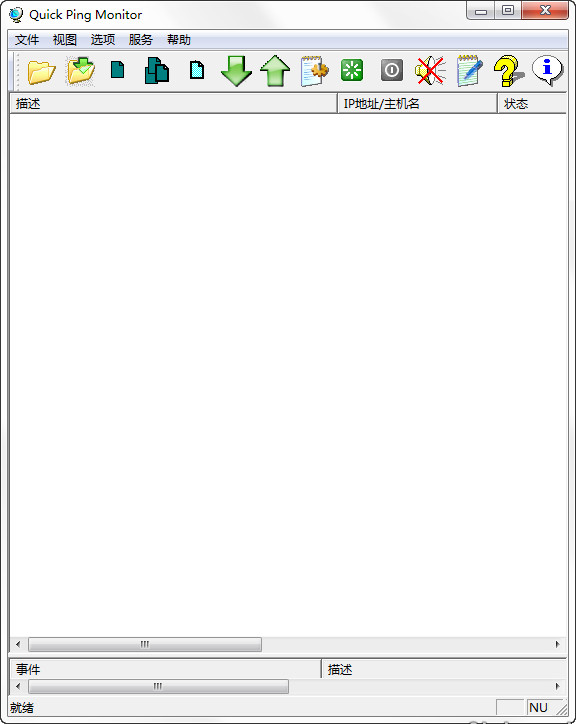Viewport: 576px width, 724px height.
Task: Click right arrow of host list scrollbar
Action: click(558, 644)
